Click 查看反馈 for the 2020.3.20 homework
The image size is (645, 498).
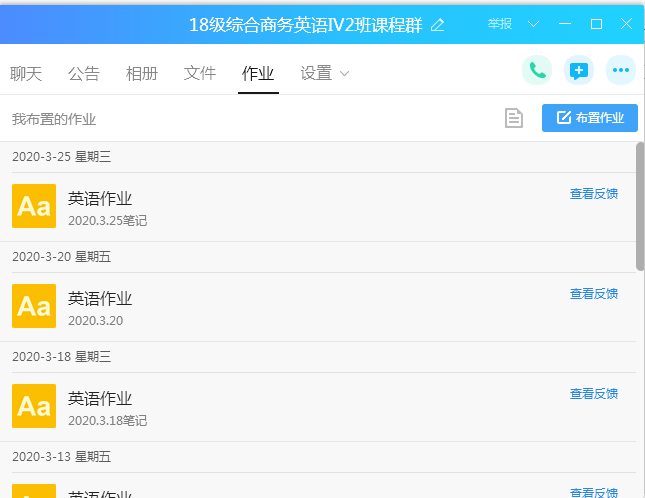coord(594,294)
